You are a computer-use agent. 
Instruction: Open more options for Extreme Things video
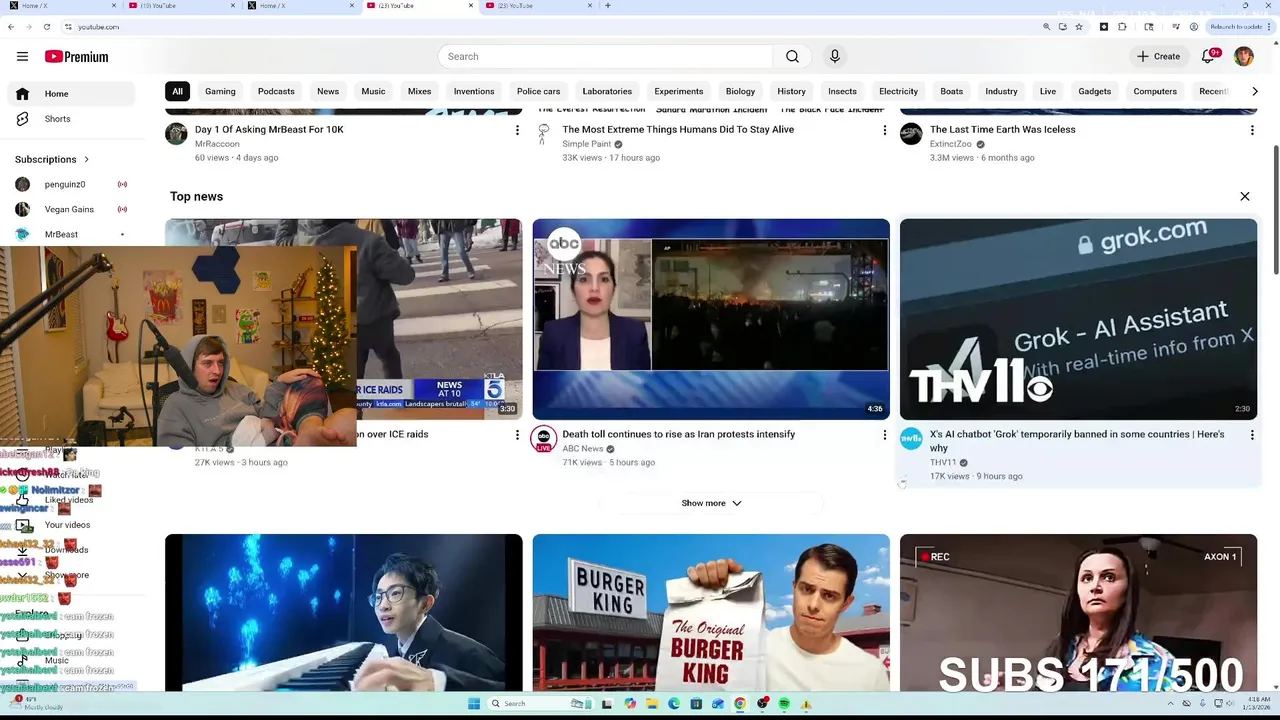884,130
